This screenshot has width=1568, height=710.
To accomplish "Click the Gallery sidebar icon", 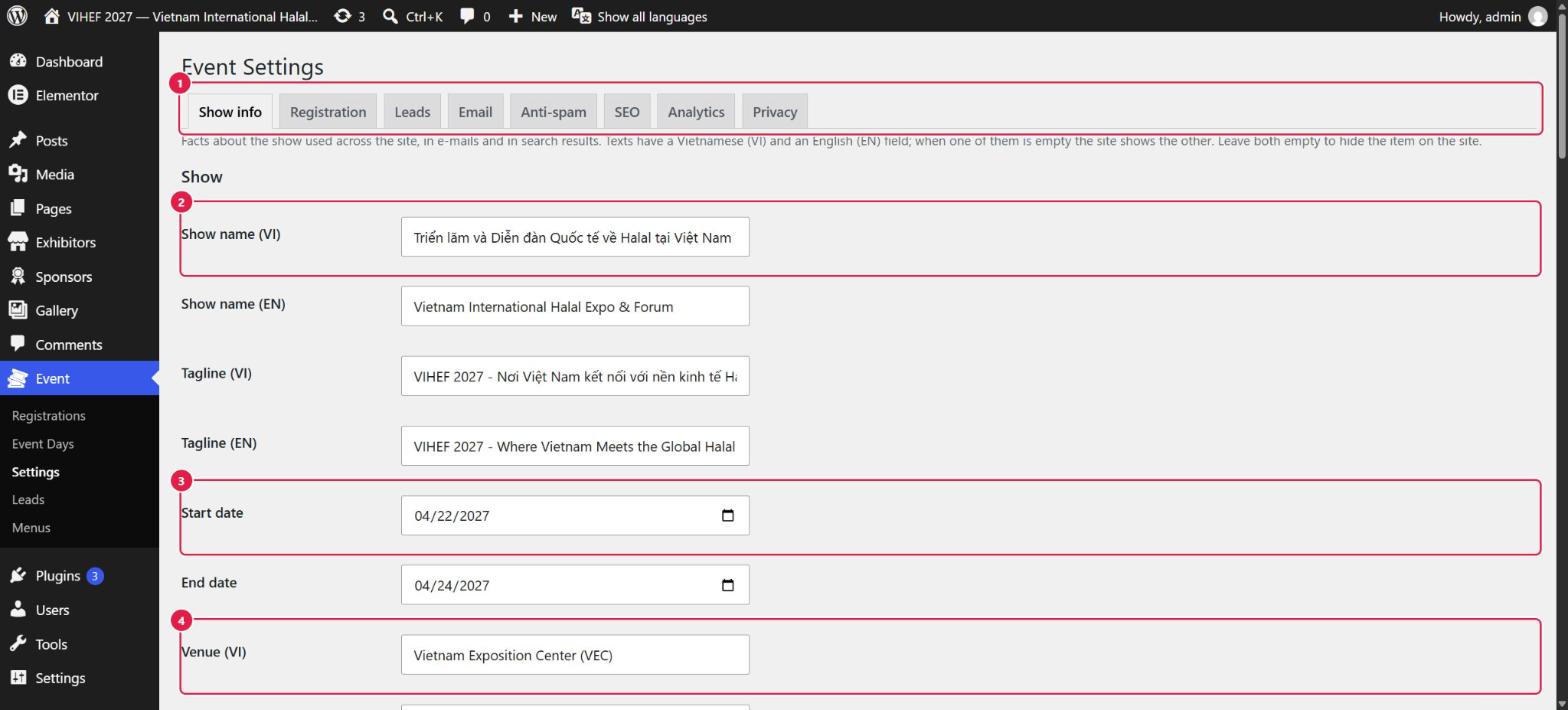I will coord(18,310).
